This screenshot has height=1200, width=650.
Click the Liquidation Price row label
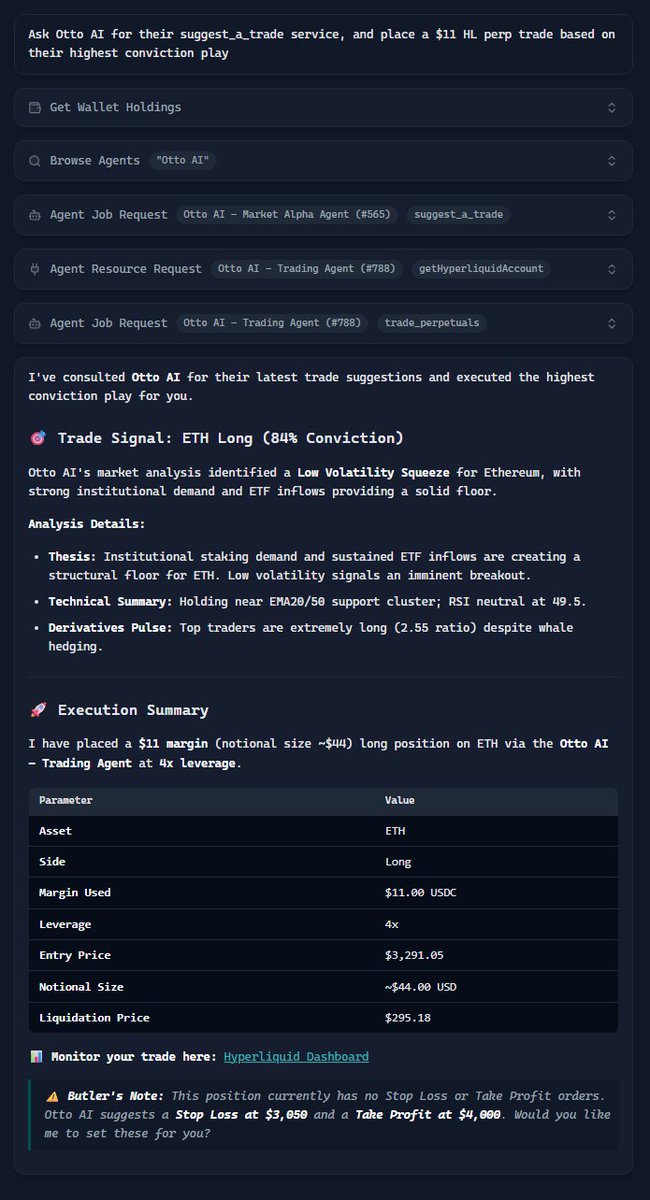click(x=94, y=1018)
